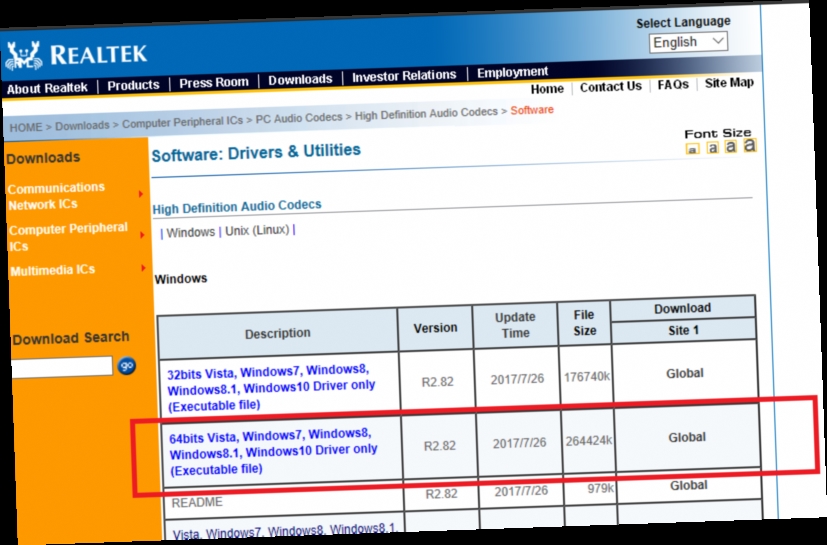Download Global for the 32bits driver
The width and height of the screenshot is (827, 545).
pos(685,374)
